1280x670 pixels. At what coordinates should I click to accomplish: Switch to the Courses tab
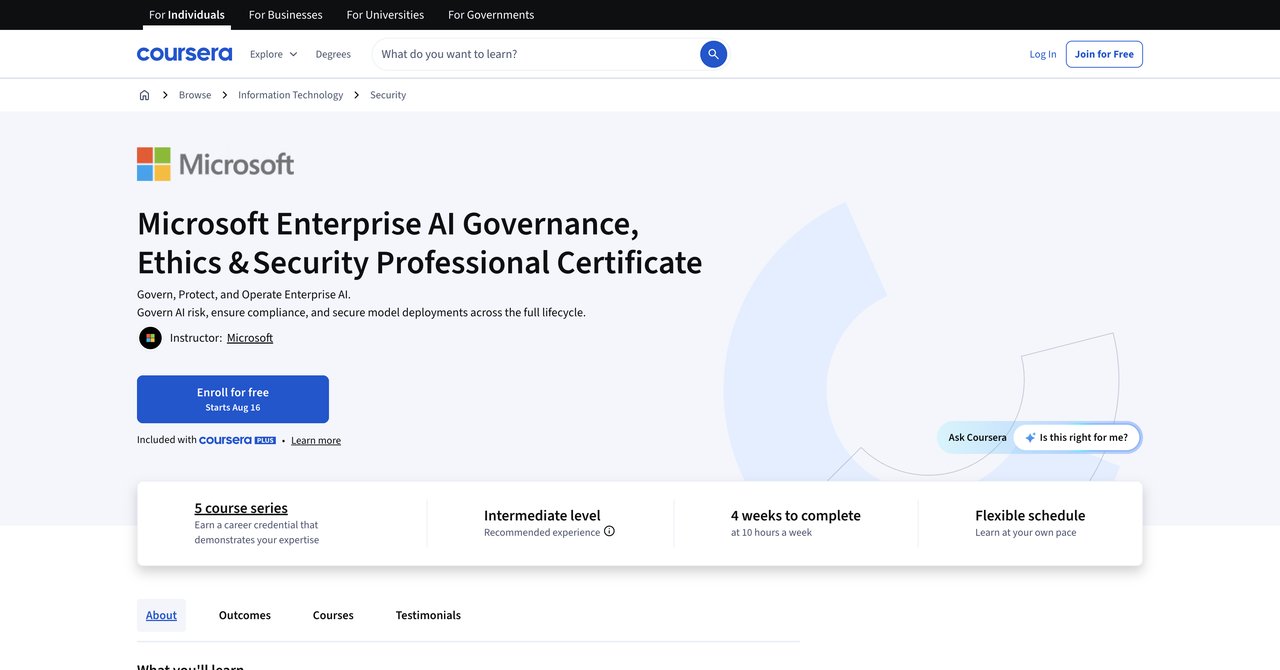[333, 615]
